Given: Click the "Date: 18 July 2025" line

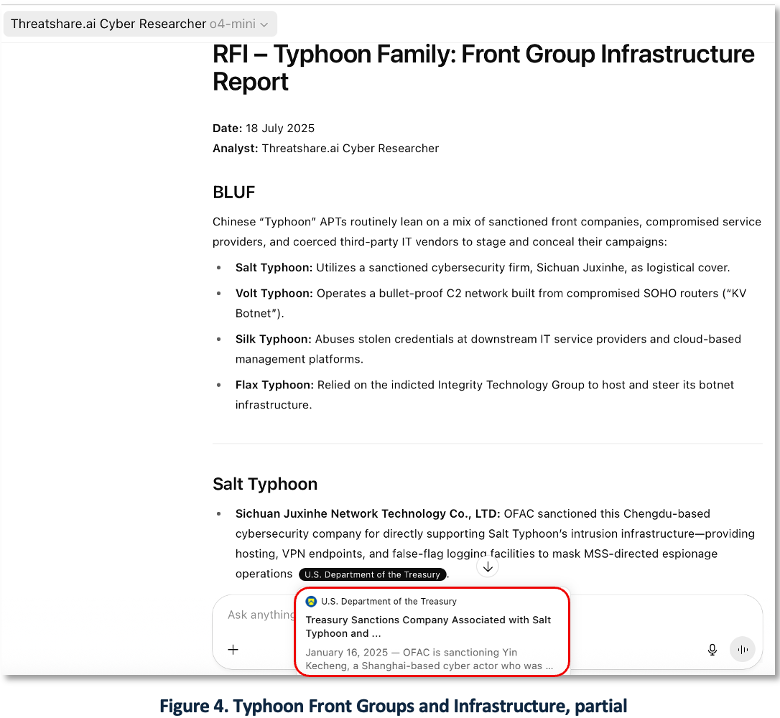Looking at the screenshot, I should click(263, 128).
